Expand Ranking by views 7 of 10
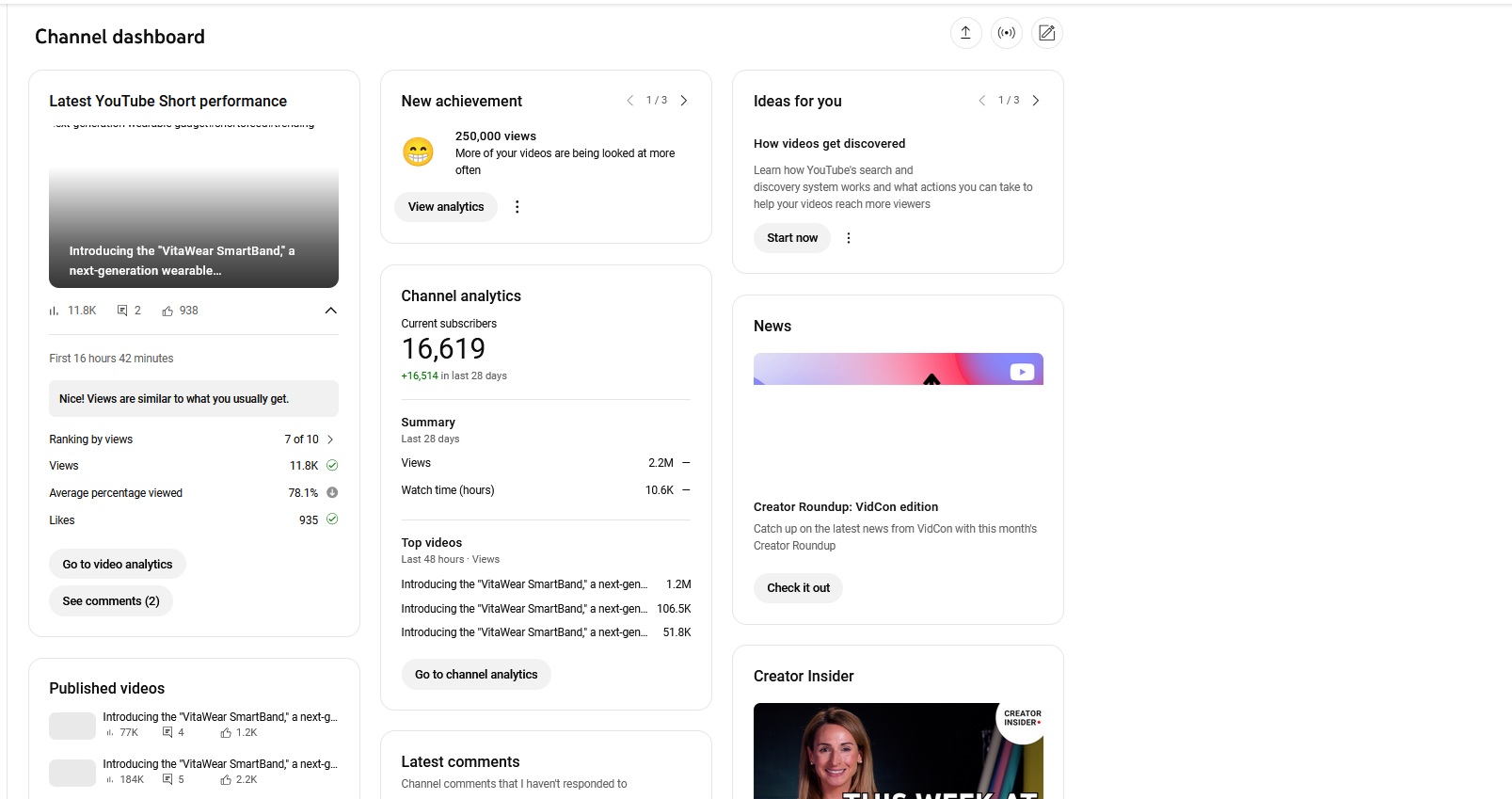The height and width of the screenshot is (799, 1512). (x=330, y=439)
